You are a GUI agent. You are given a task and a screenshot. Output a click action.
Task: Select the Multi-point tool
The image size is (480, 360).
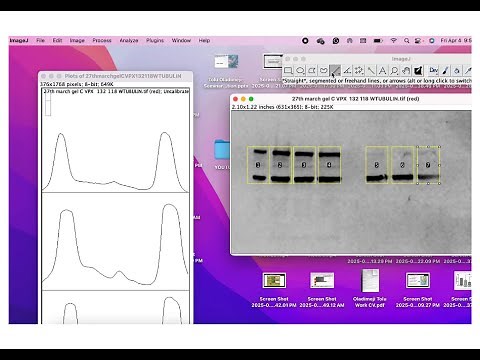(x=359, y=70)
